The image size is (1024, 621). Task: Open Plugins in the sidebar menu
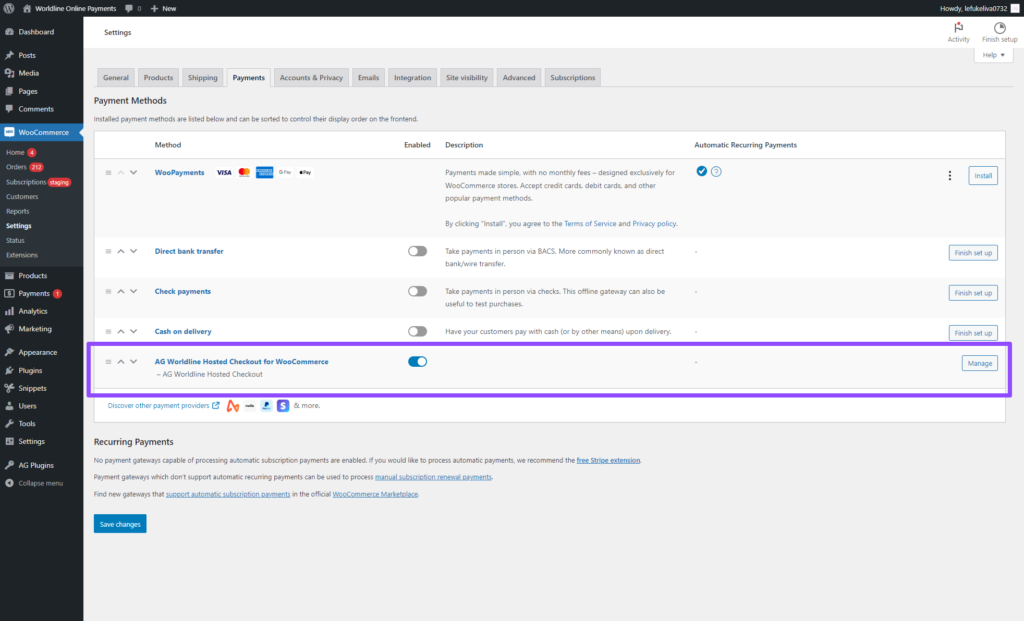click(32, 370)
